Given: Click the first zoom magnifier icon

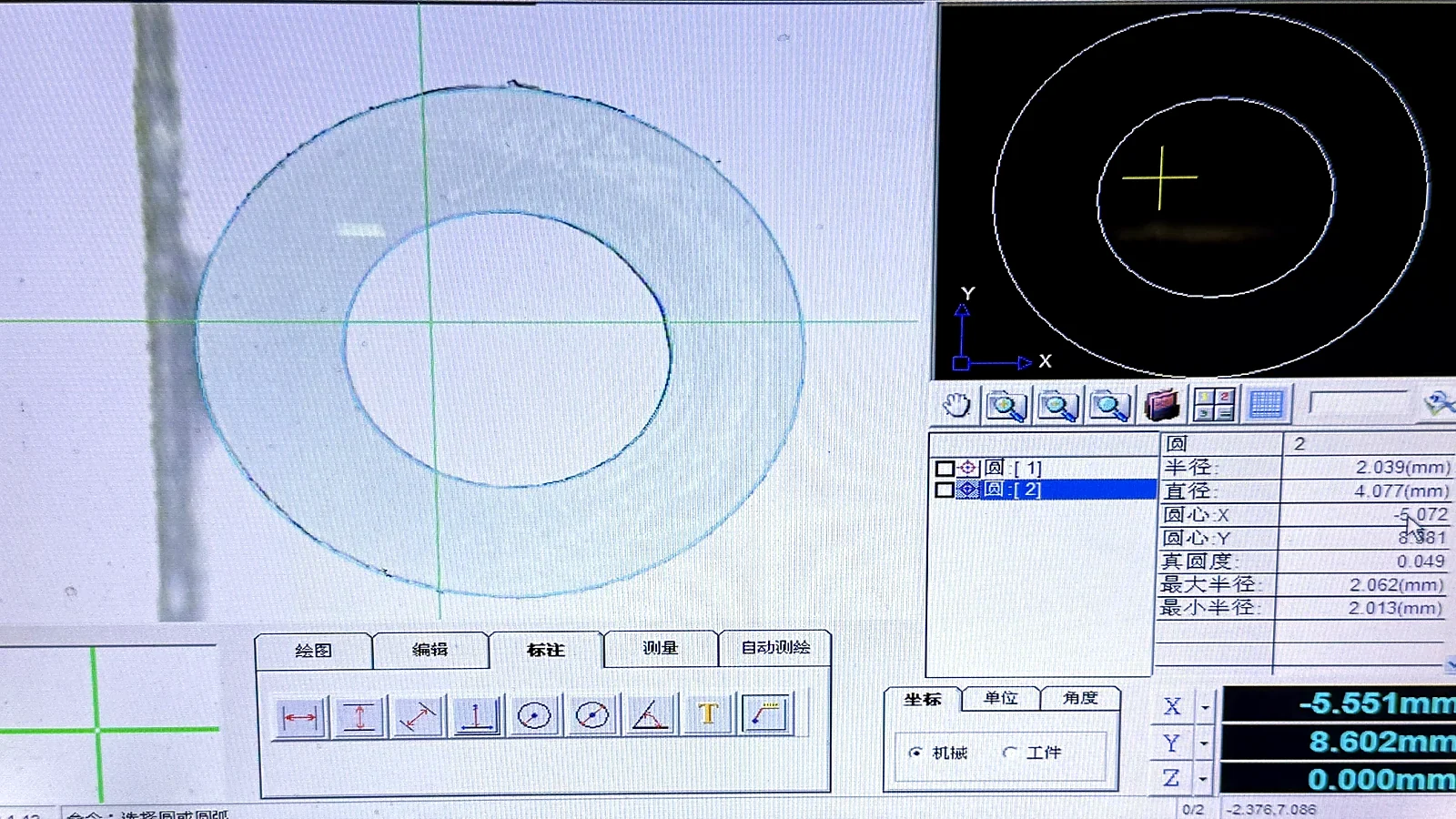Looking at the screenshot, I should coord(1006,406).
